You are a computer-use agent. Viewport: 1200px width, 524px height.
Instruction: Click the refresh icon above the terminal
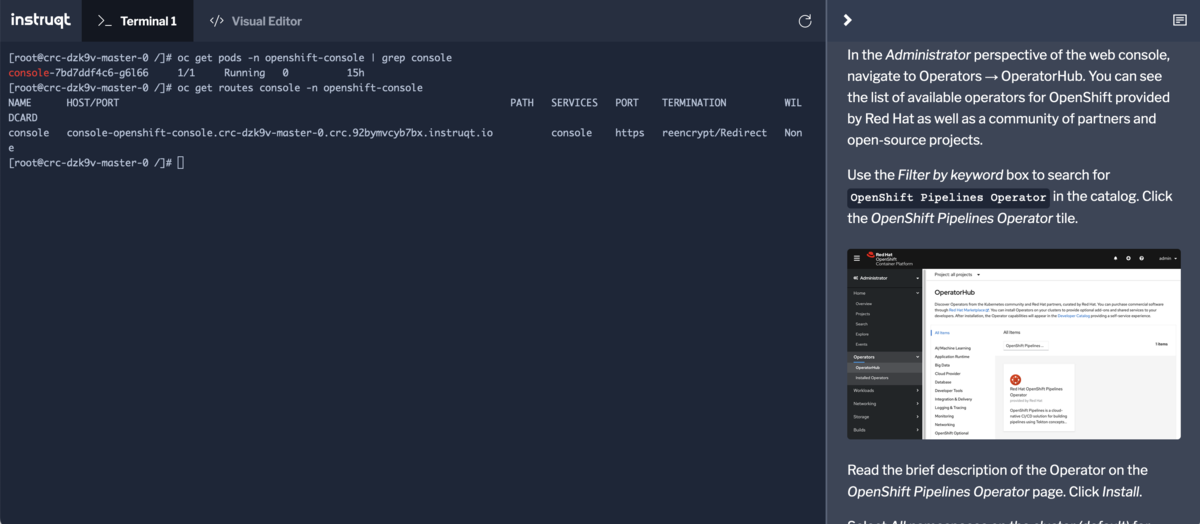[x=805, y=21]
